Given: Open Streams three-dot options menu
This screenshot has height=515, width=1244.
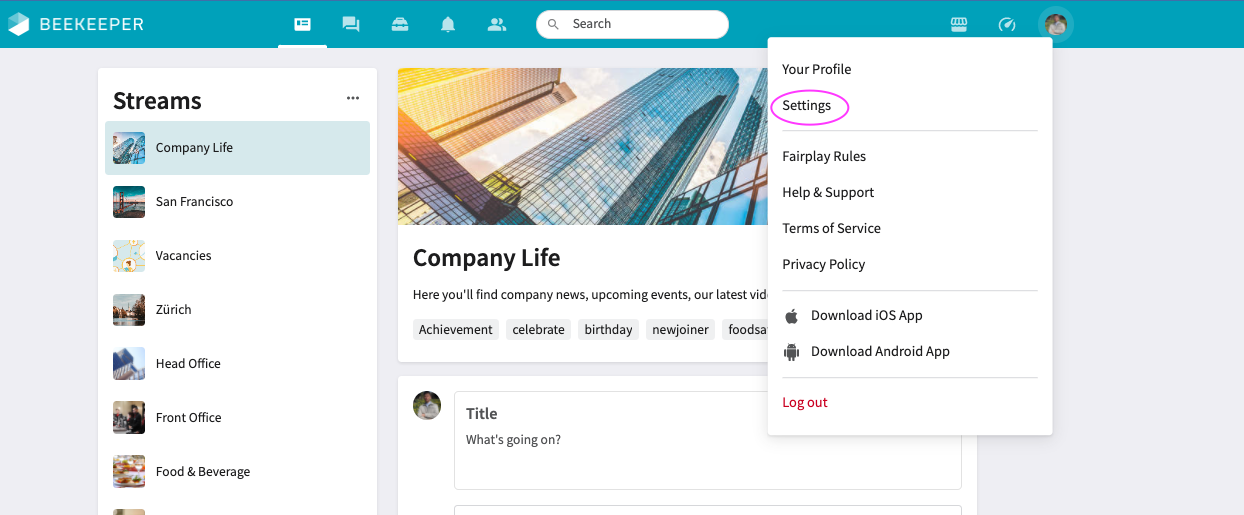Looking at the screenshot, I should click(353, 98).
